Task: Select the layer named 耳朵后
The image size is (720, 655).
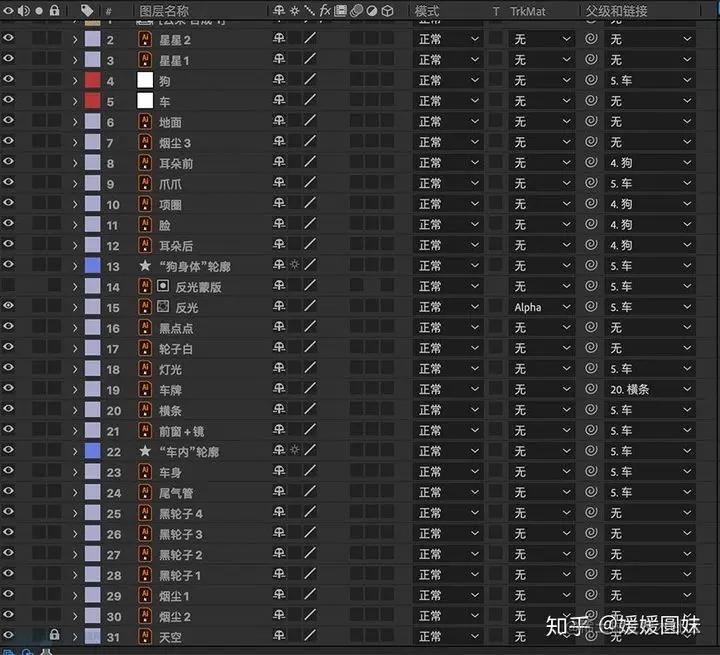Action: tap(176, 246)
